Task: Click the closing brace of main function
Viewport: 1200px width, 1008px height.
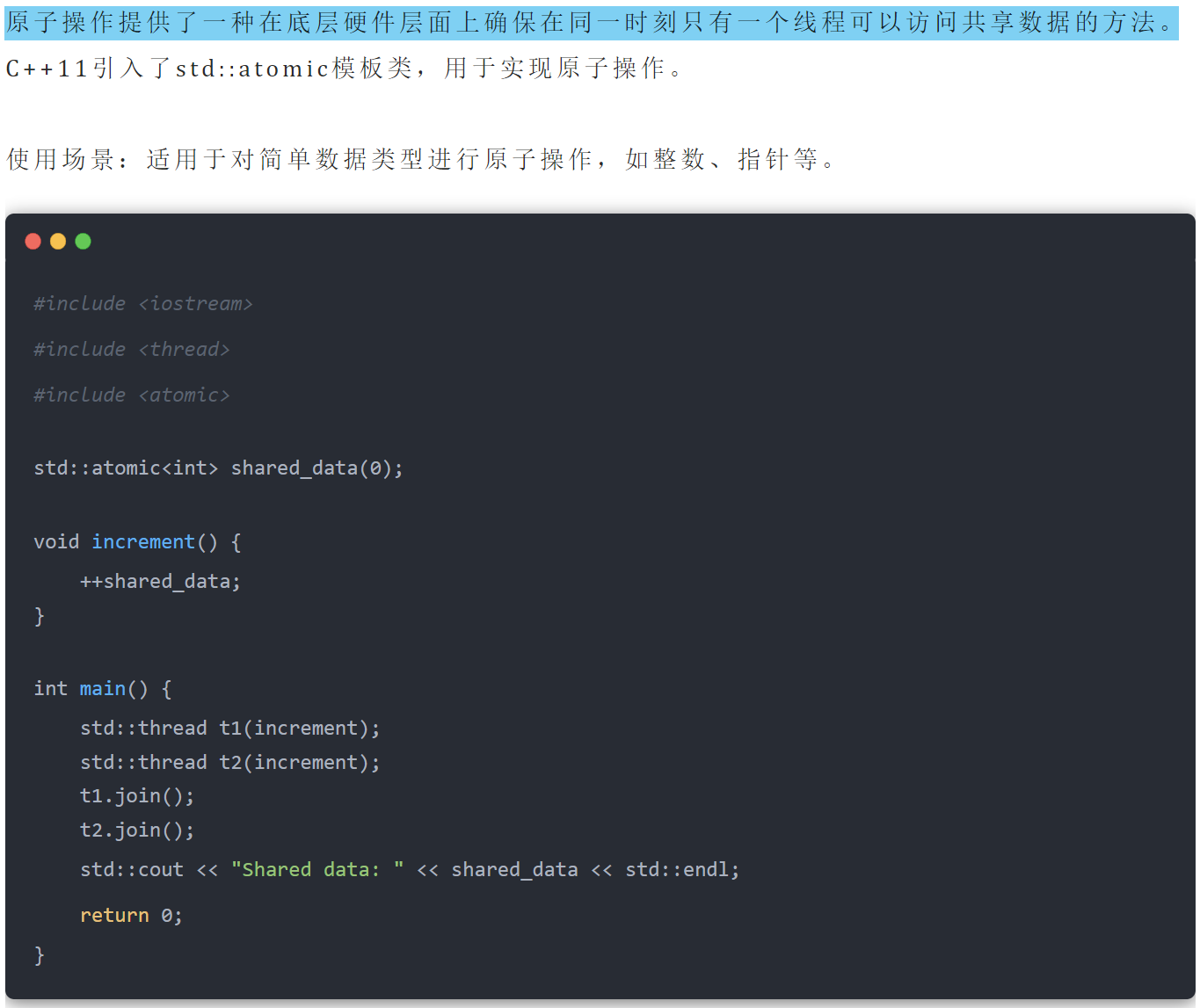Action: click(x=39, y=954)
